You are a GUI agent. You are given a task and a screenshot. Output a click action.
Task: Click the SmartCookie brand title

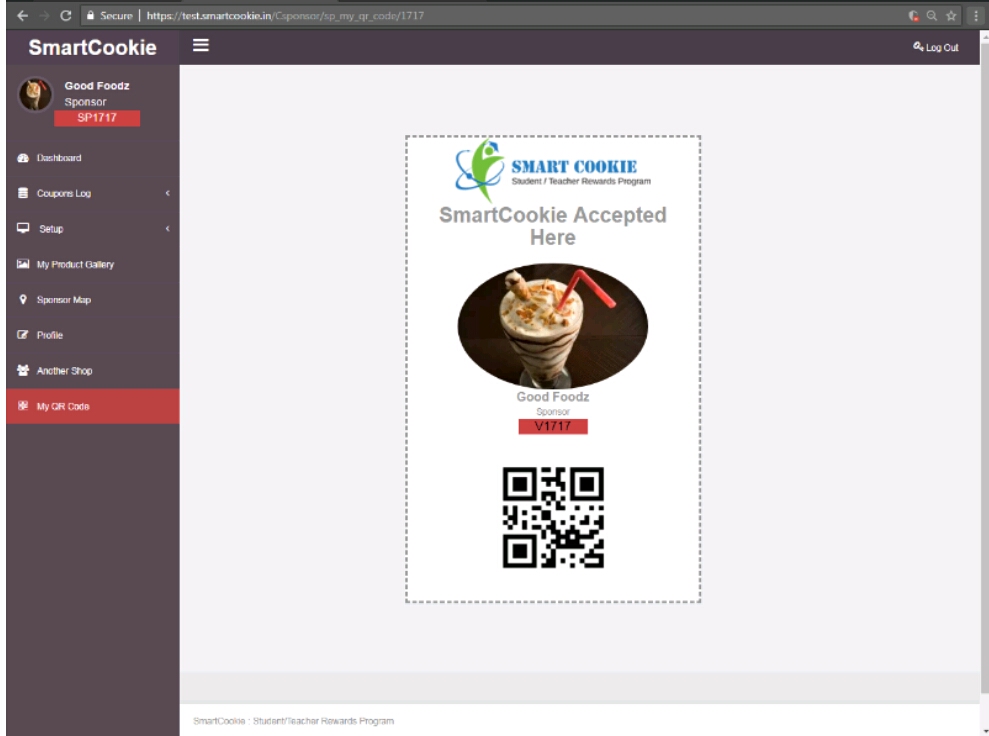click(92, 47)
